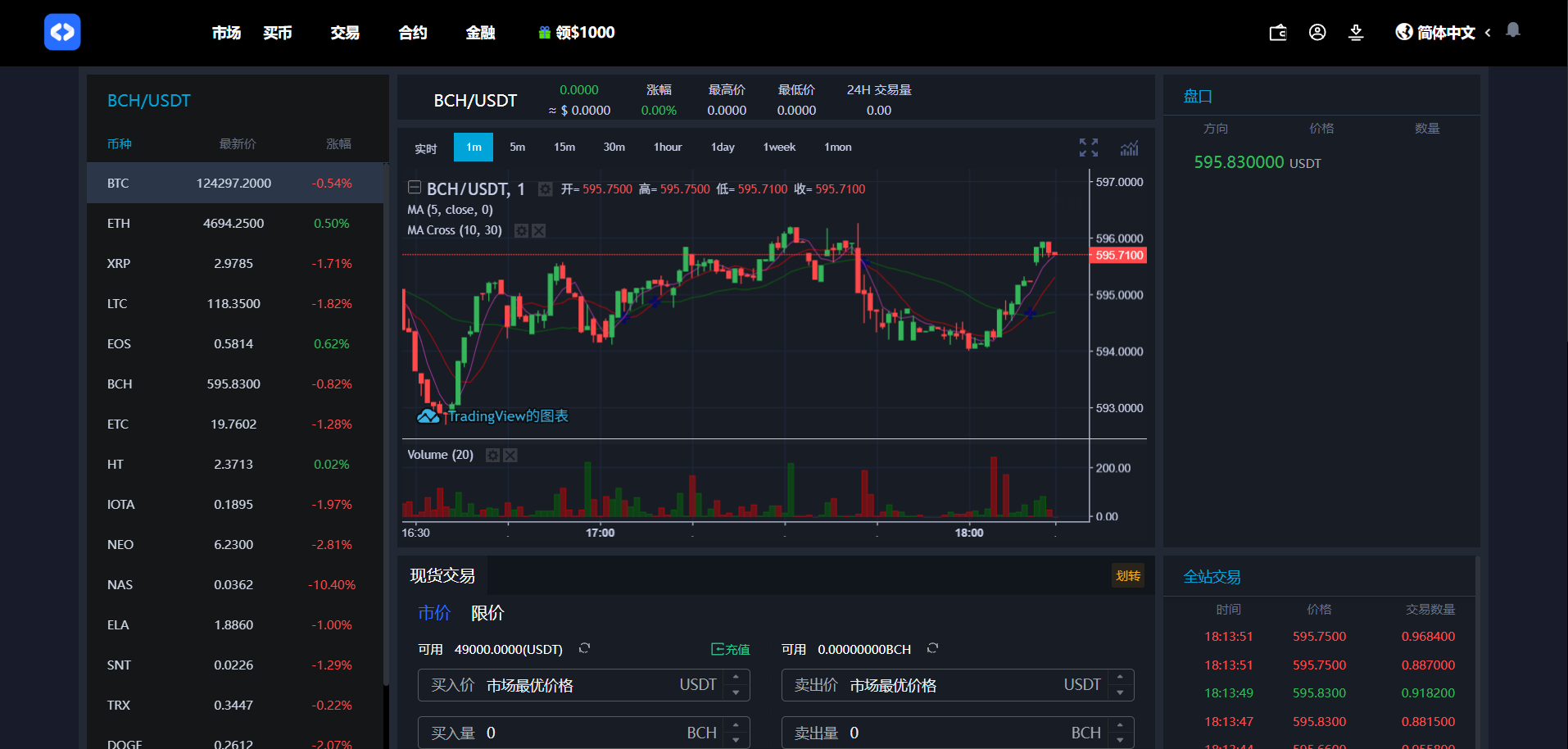
Task: Expand chart to fullscreen
Action: 1088,148
